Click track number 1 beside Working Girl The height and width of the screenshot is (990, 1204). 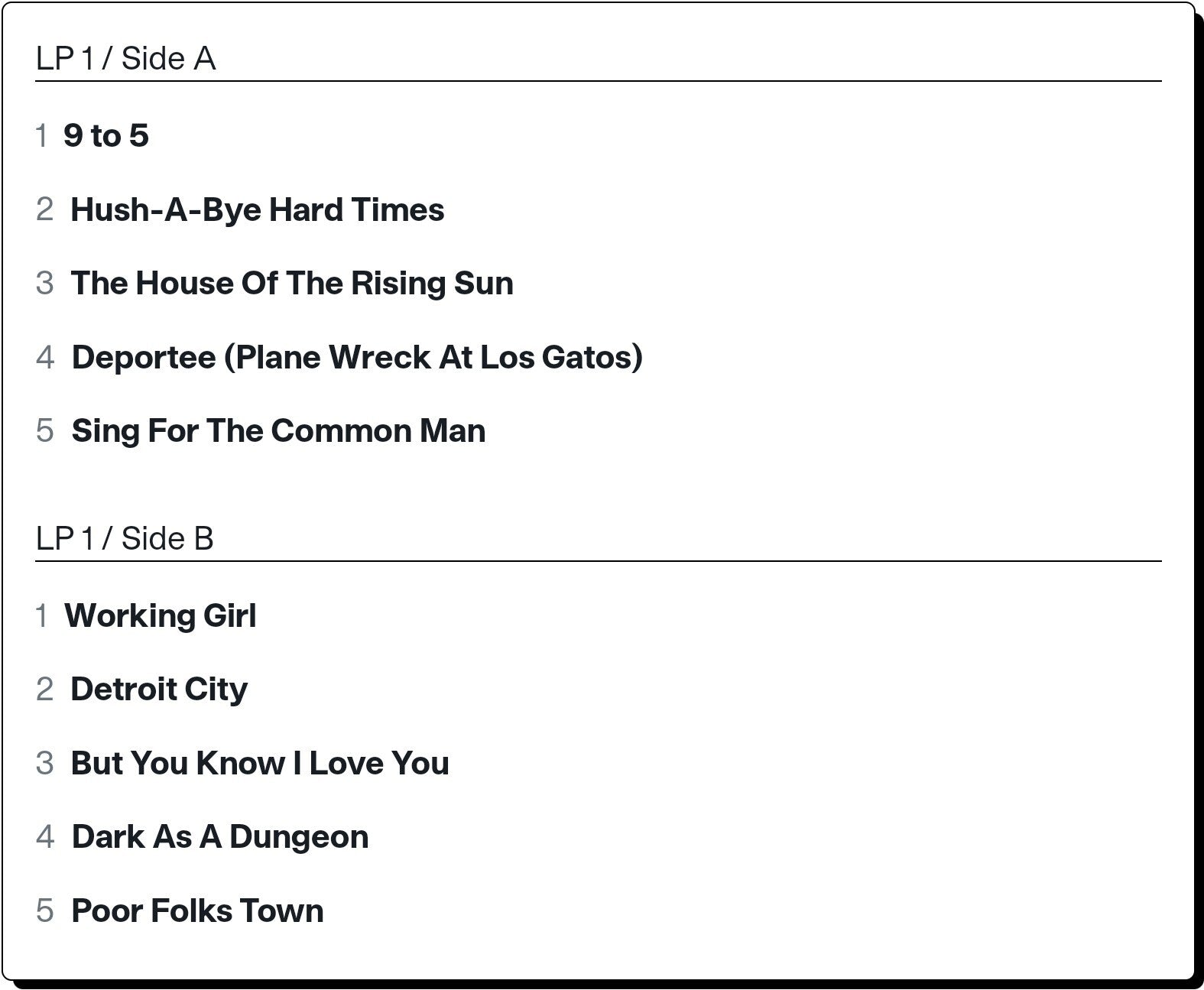[x=42, y=616]
